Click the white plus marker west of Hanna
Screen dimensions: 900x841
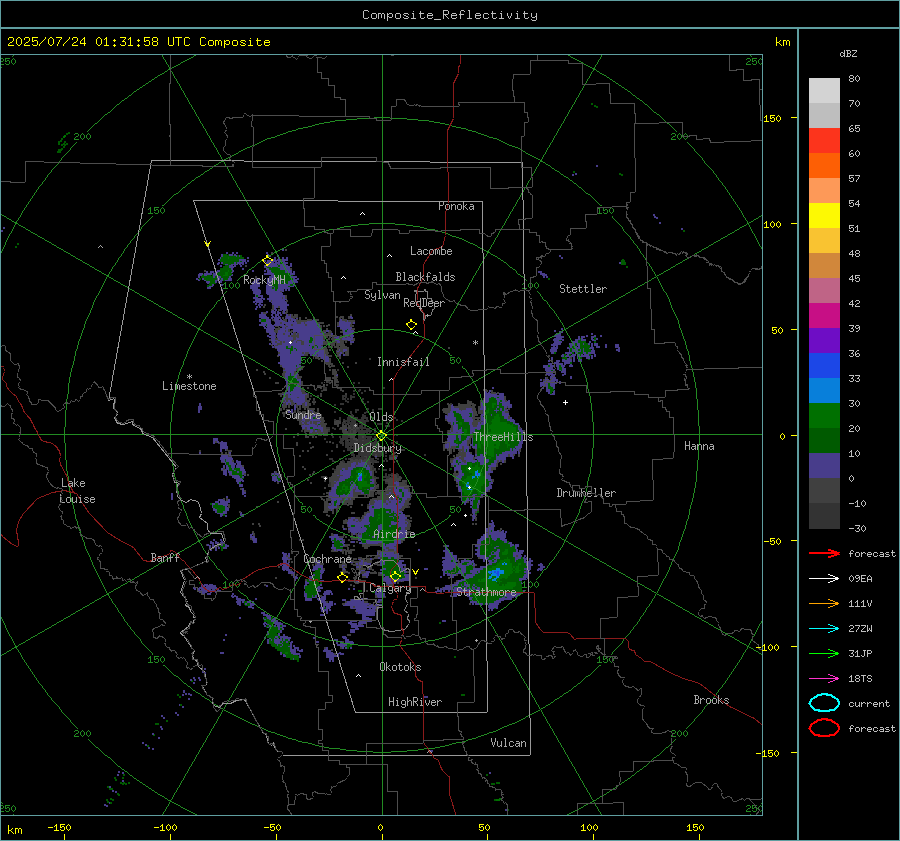(x=565, y=402)
